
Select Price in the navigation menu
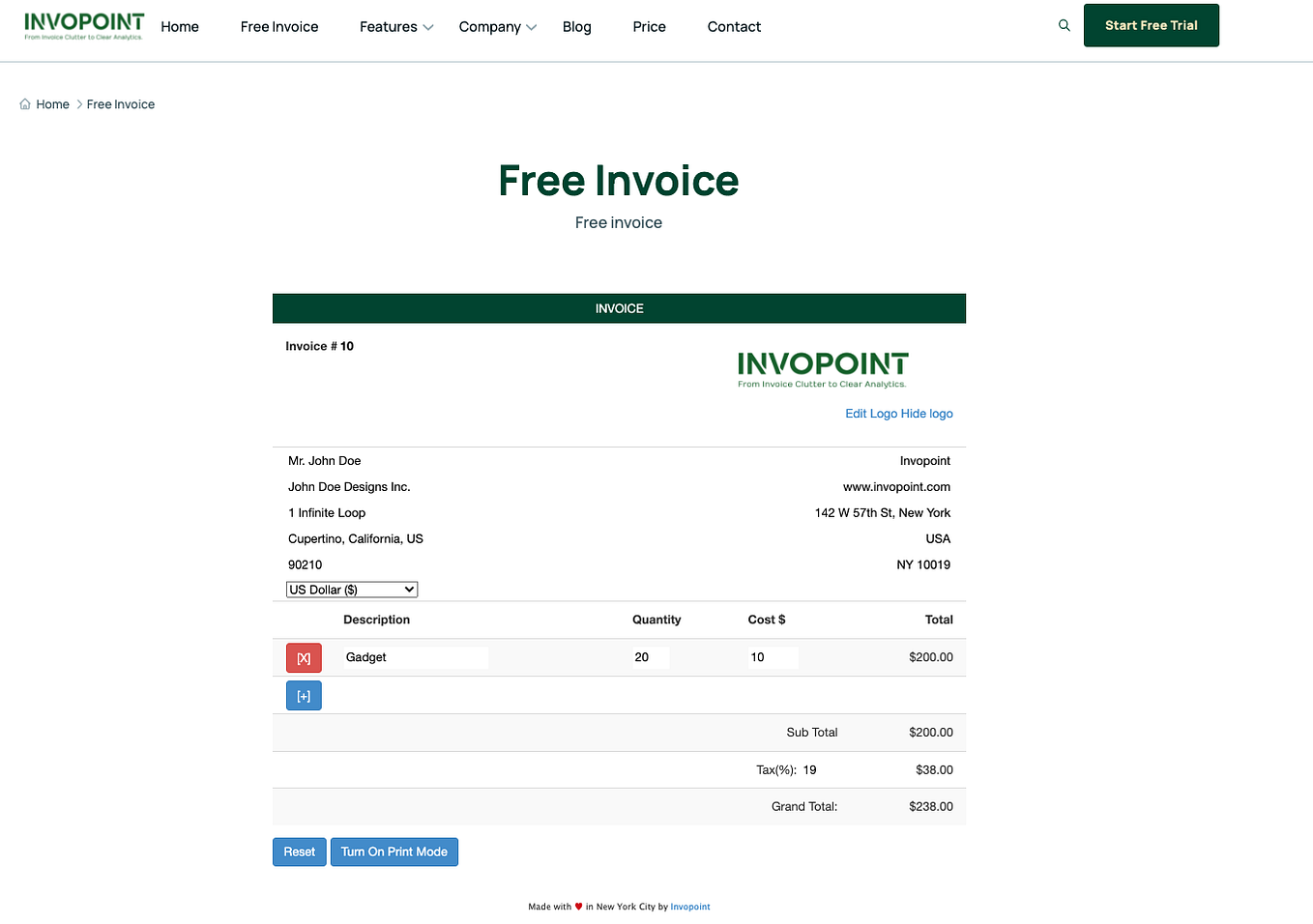click(x=649, y=26)
